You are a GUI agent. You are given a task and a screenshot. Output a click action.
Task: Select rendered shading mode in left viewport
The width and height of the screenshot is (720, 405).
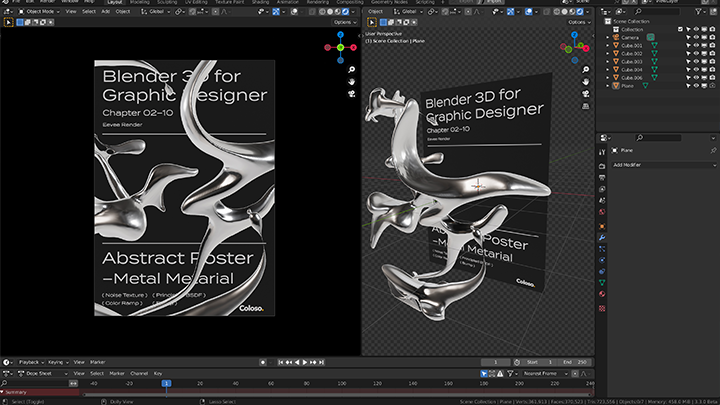[x=345, y=11]
